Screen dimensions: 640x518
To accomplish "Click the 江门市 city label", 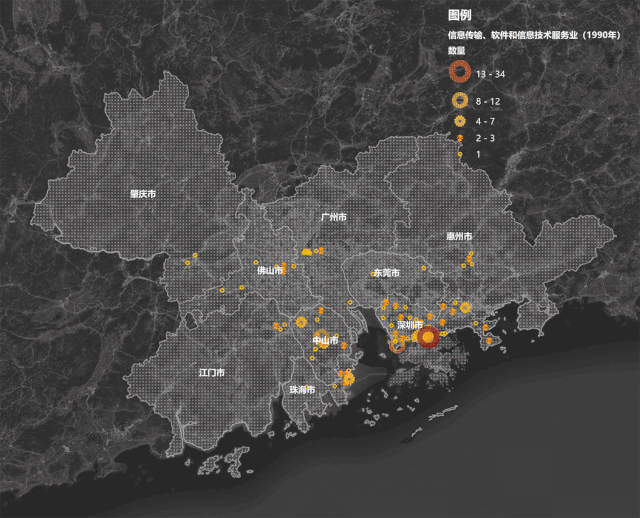I will pos(211,372).
